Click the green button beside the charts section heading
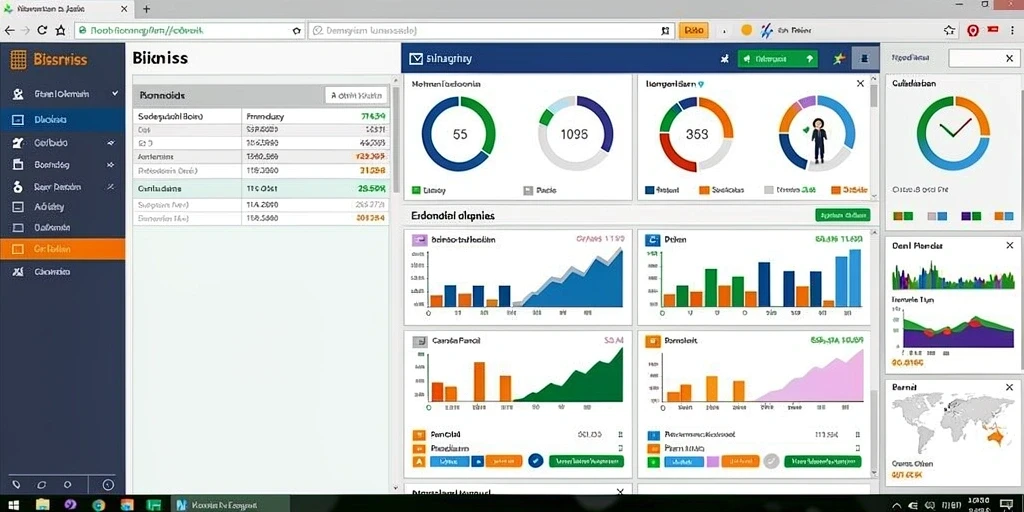This screenshot has width=1024, height=512. click(x=842, y=215)
